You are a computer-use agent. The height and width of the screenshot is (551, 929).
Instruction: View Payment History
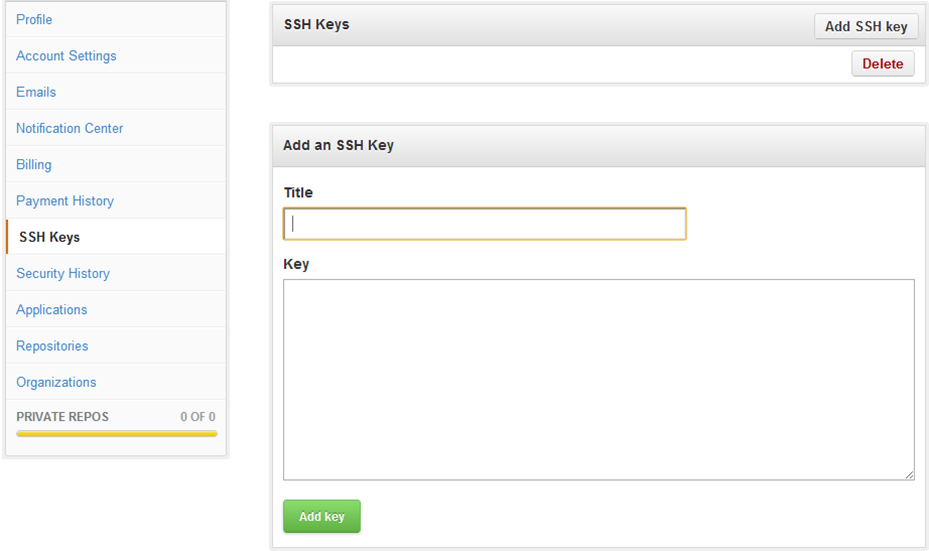[65, 201]
